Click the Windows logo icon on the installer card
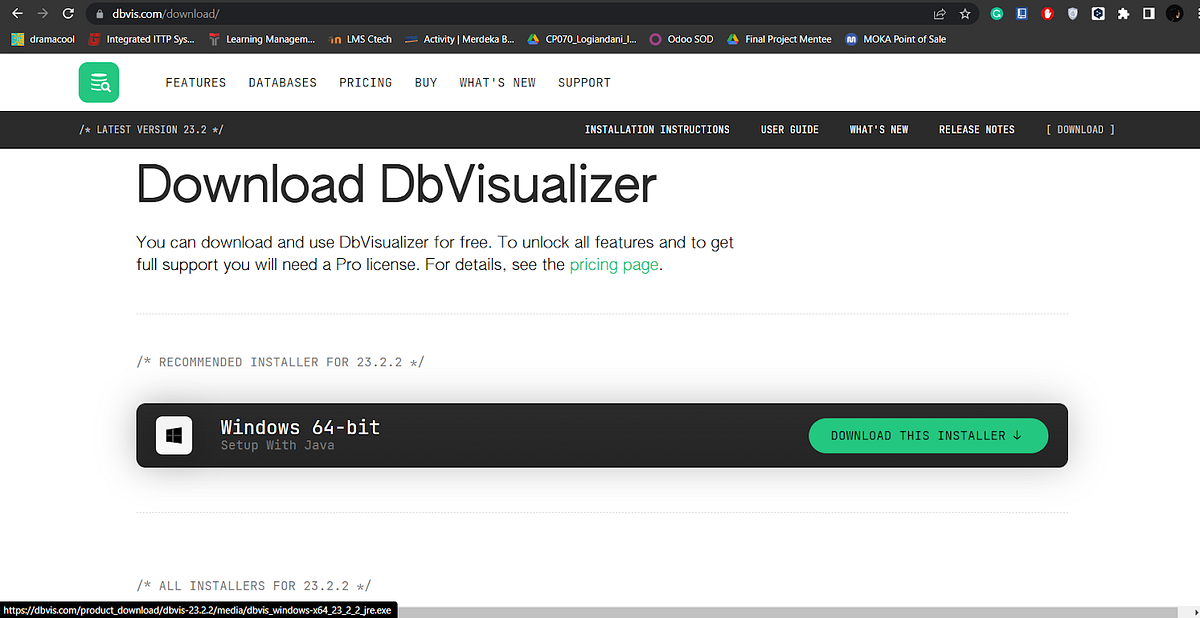Image resolution: width=1200 pixels, height=618 pixels. (174, 435)
